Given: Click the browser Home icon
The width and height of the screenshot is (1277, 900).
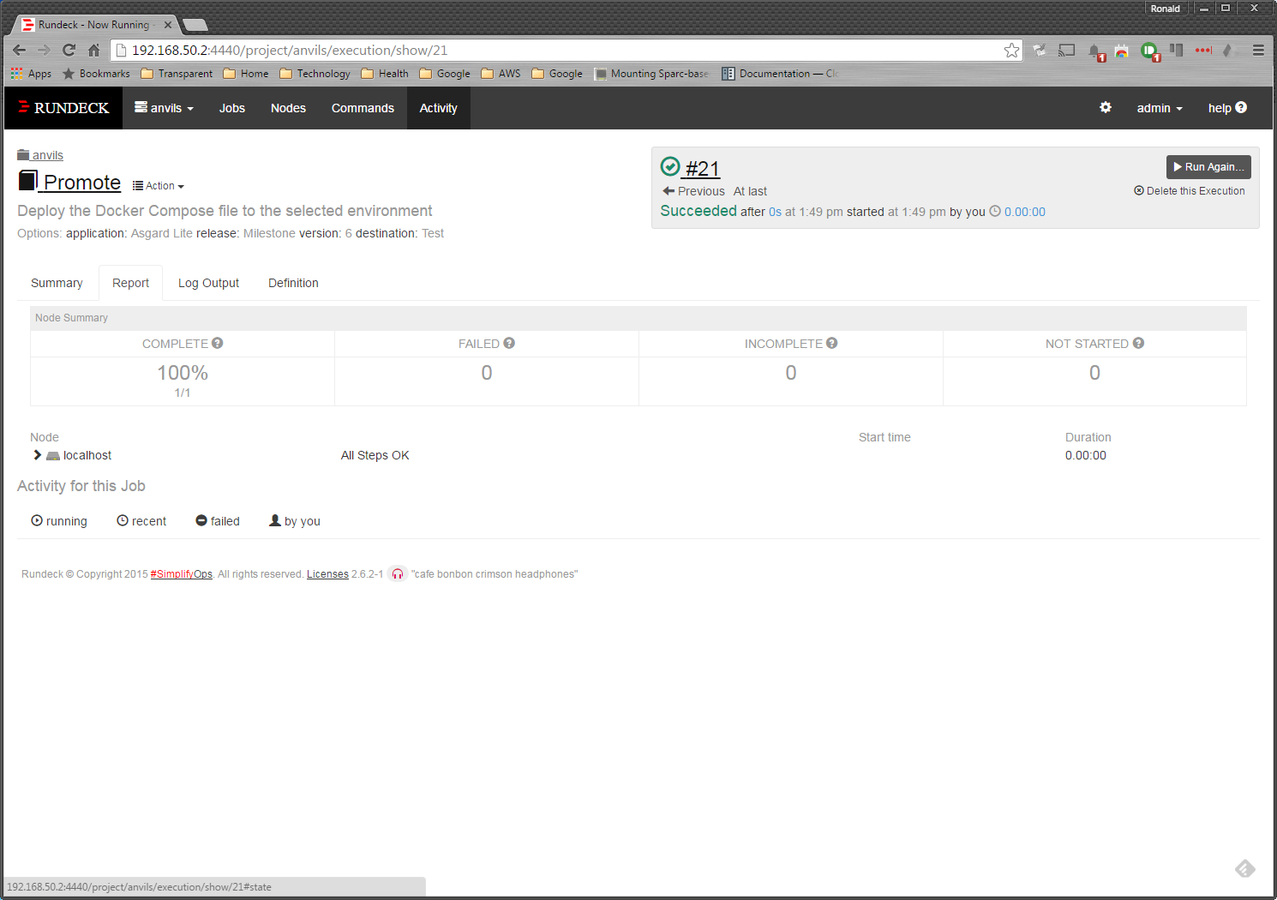Looking at the screenshot, I should (x=94, y=50).
